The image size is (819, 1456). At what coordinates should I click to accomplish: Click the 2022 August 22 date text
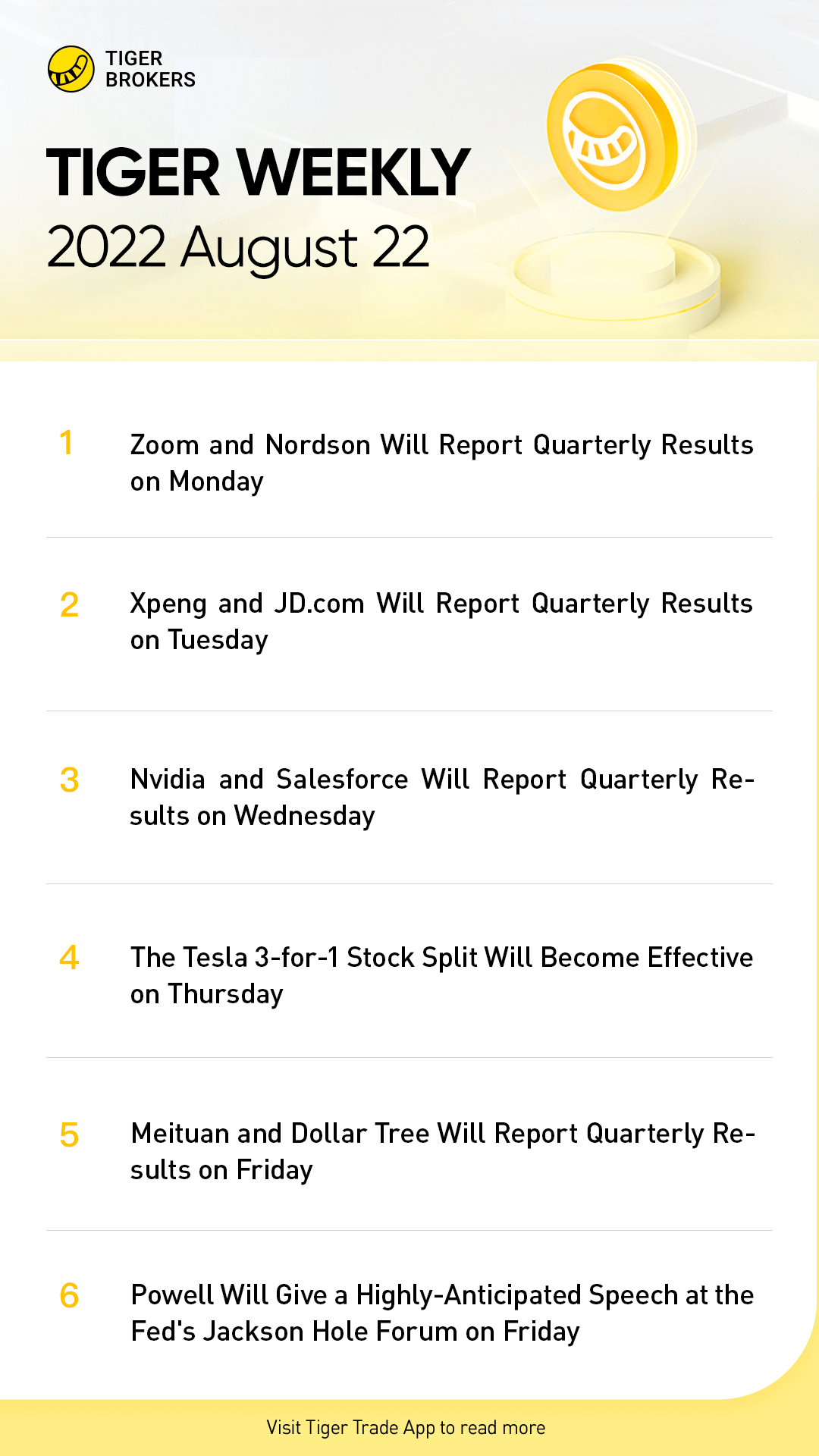pyautogui.click(x=238, y=247)
